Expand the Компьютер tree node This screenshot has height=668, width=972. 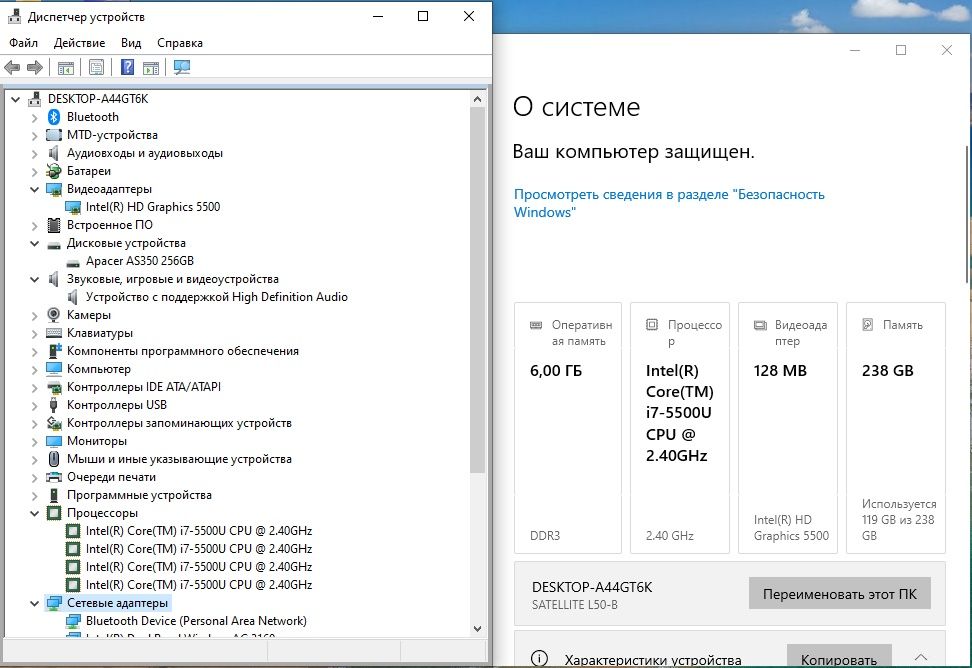click(35, 369)
